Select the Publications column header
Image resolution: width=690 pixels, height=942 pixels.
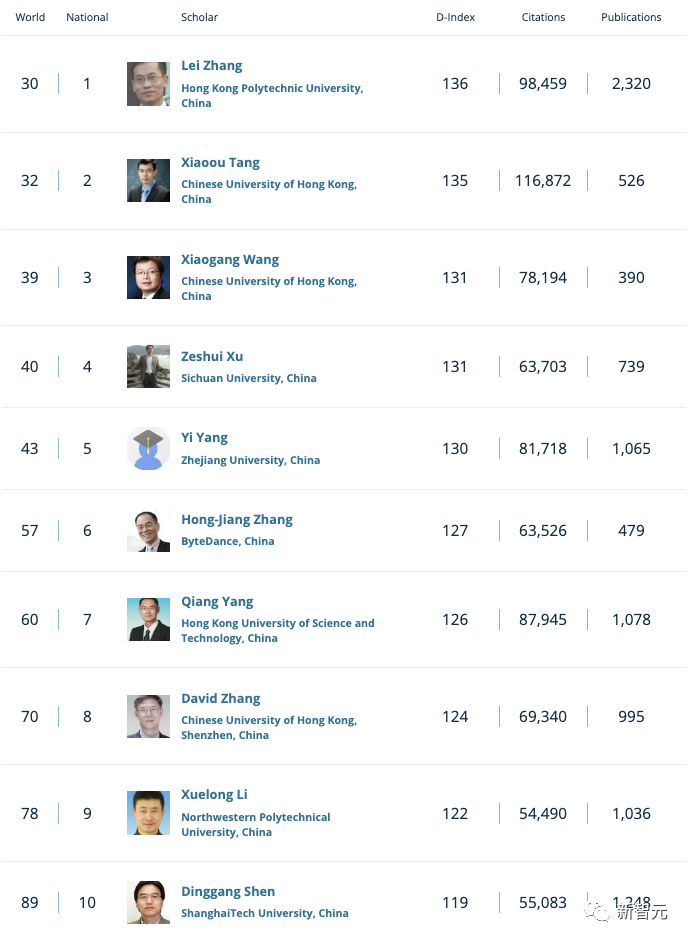click(631, 18)
